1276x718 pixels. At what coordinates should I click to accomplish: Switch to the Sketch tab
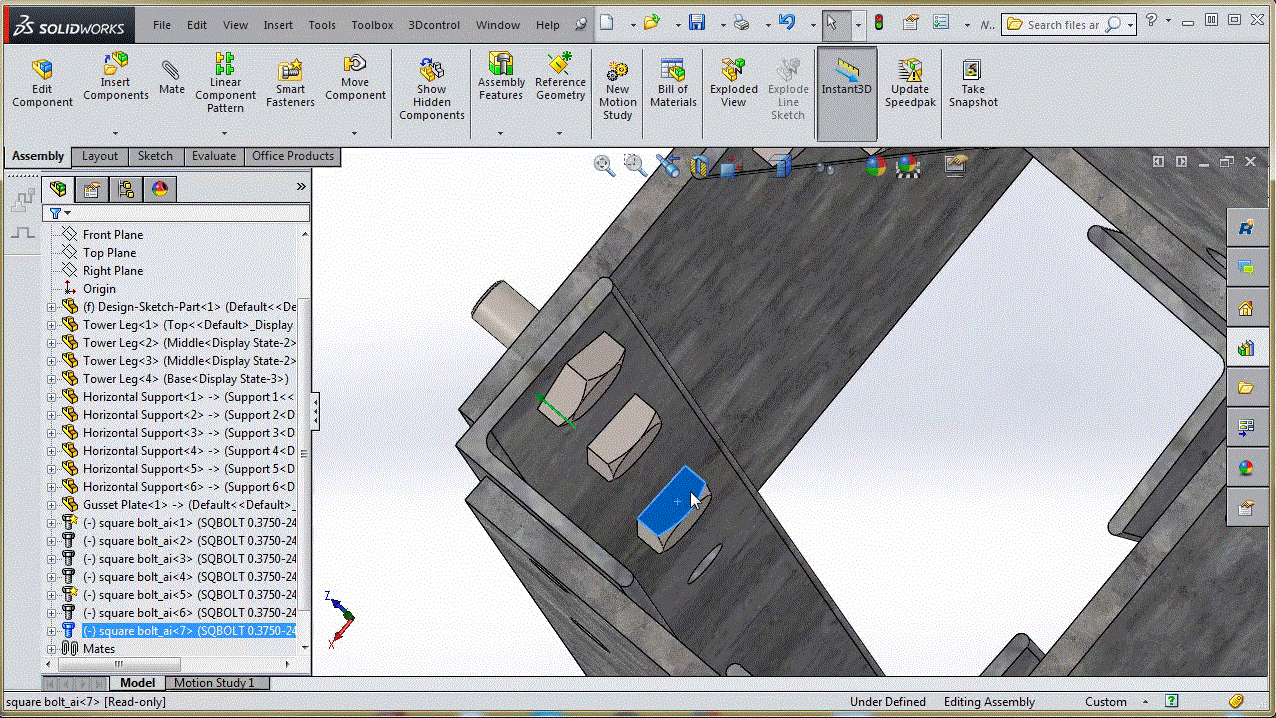click(x=155, y=156)
